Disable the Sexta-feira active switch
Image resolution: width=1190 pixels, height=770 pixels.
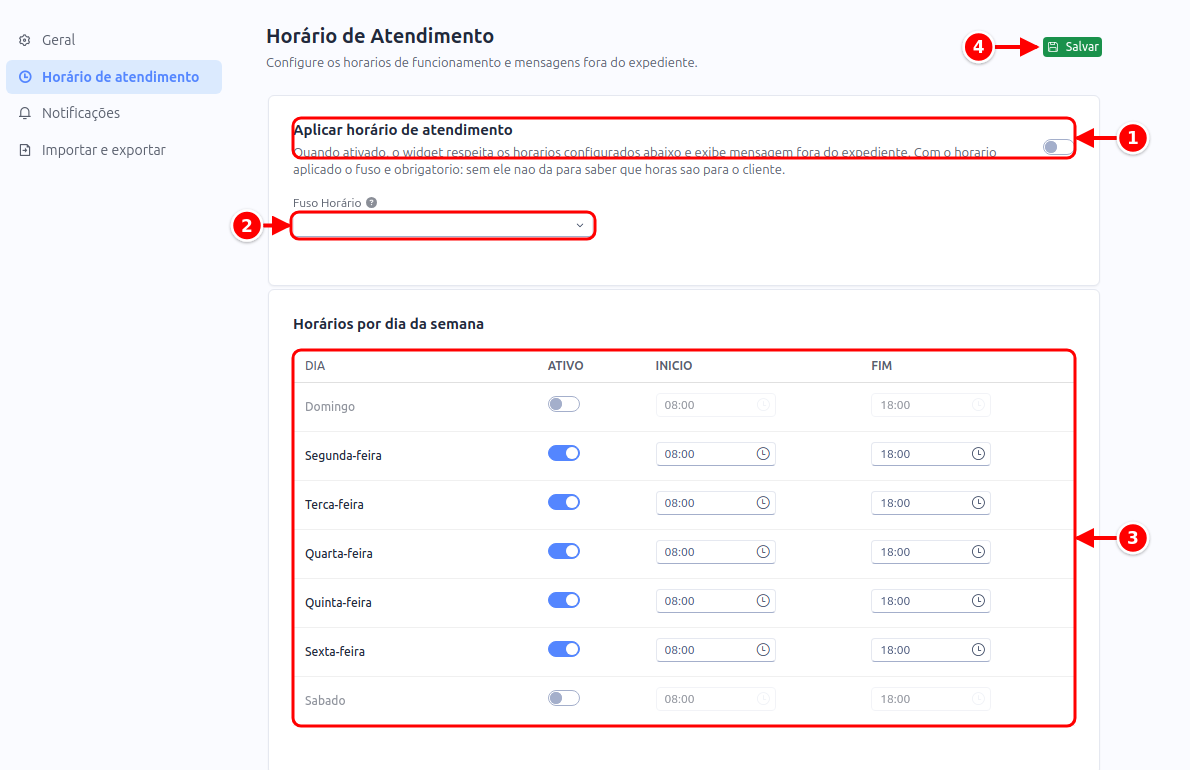[564, 649]
